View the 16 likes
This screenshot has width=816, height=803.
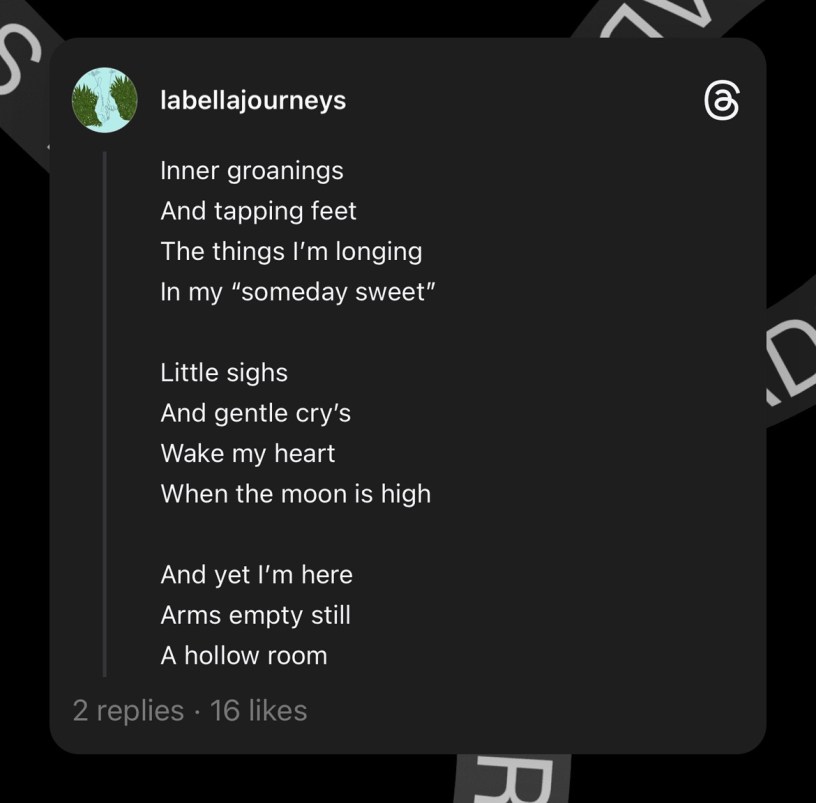click(259, 711)
